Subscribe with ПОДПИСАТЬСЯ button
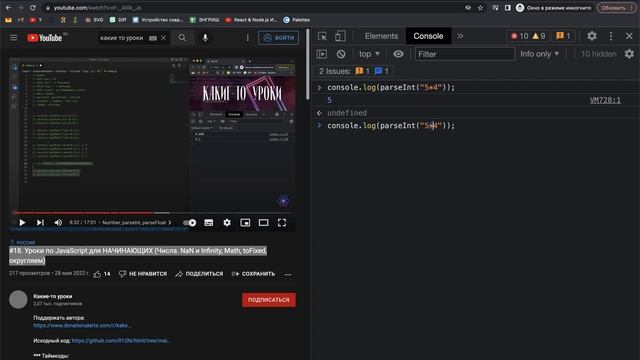 pos(269,300)
